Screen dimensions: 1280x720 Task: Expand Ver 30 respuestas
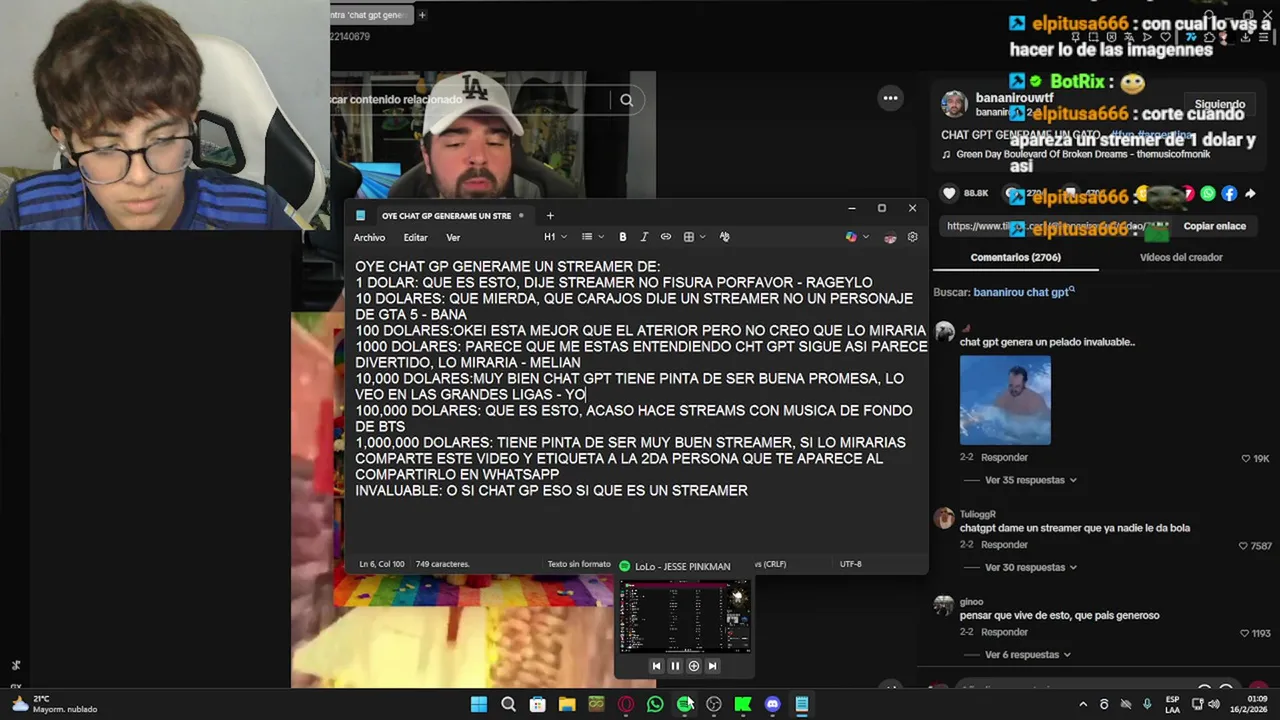point(1030,567)
